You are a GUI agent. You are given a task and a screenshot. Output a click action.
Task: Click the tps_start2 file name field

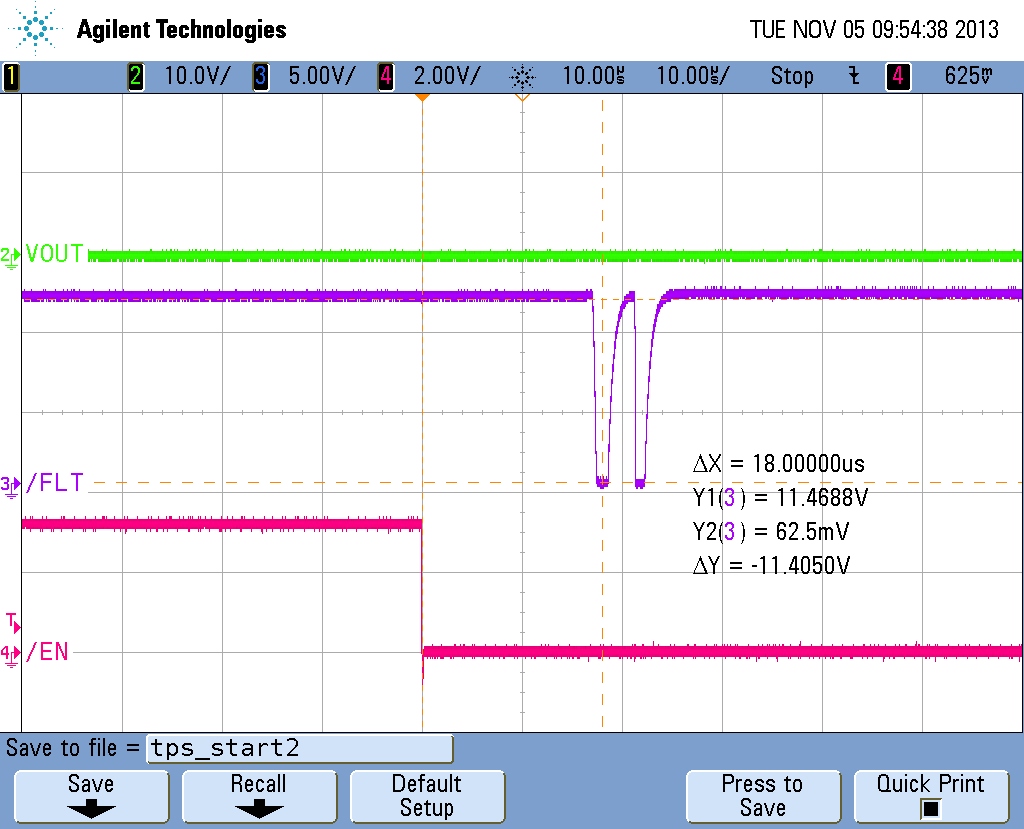point(300,748)
